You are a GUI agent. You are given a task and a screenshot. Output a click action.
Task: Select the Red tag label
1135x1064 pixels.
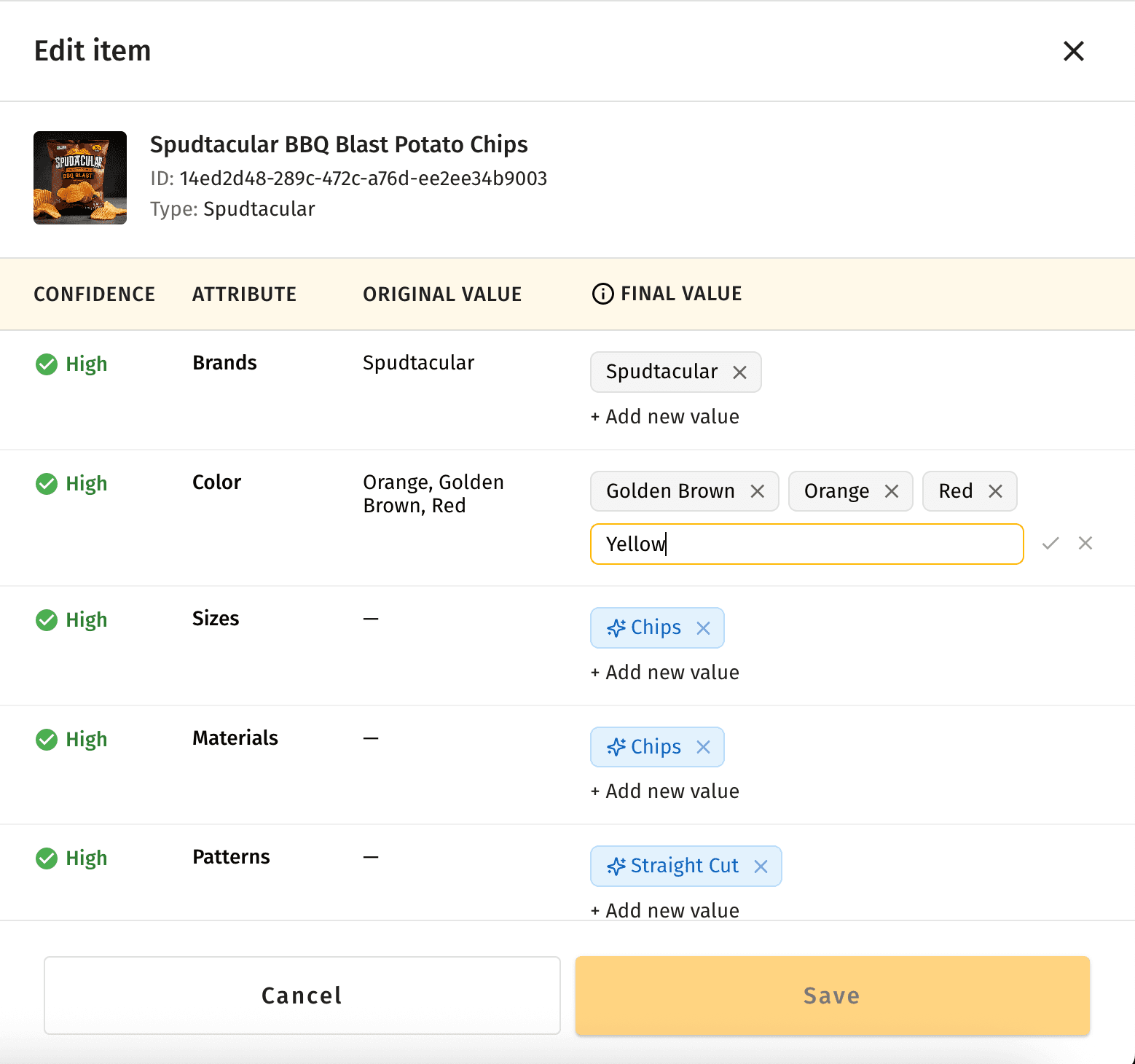click(x=956, y=491)
